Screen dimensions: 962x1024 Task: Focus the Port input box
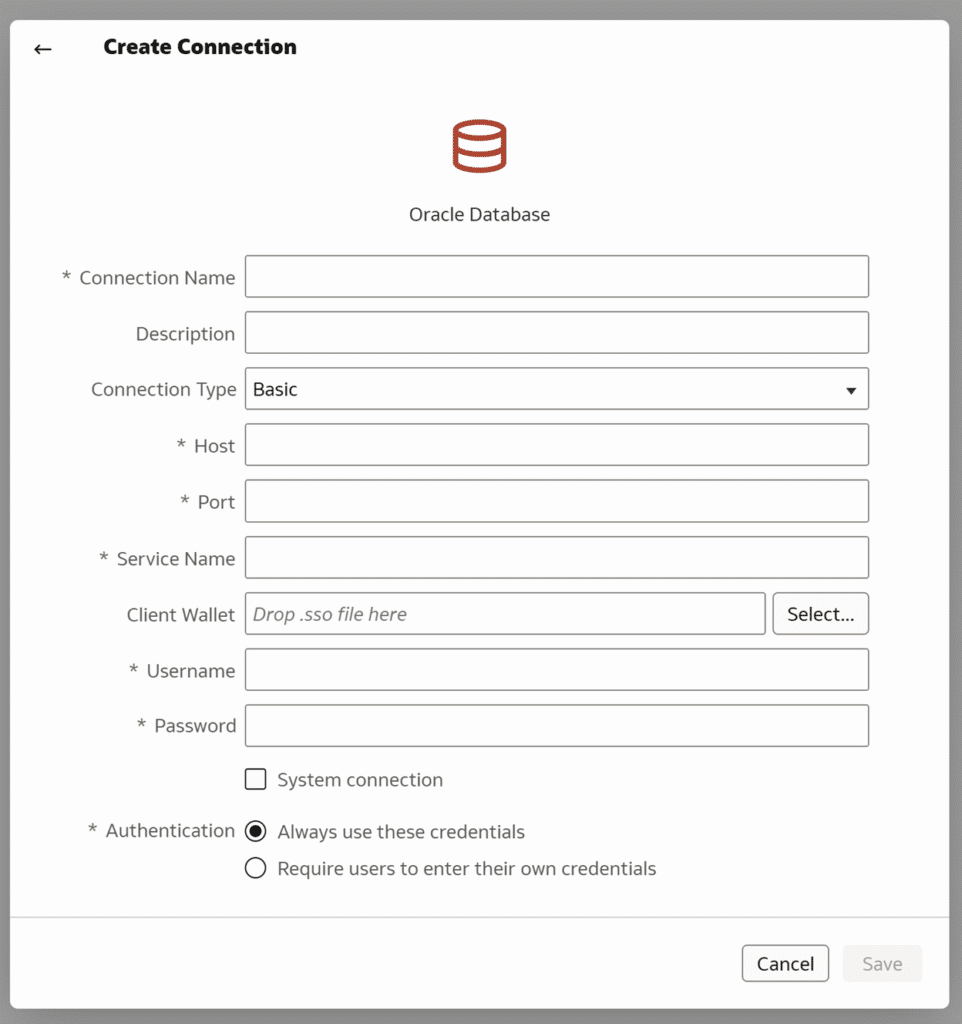[556, 502]
